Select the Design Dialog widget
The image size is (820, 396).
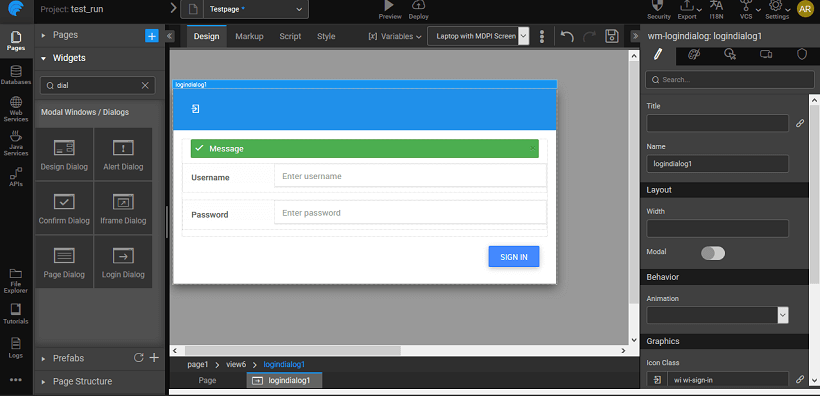pyautogui.click(x=64, y=155)
